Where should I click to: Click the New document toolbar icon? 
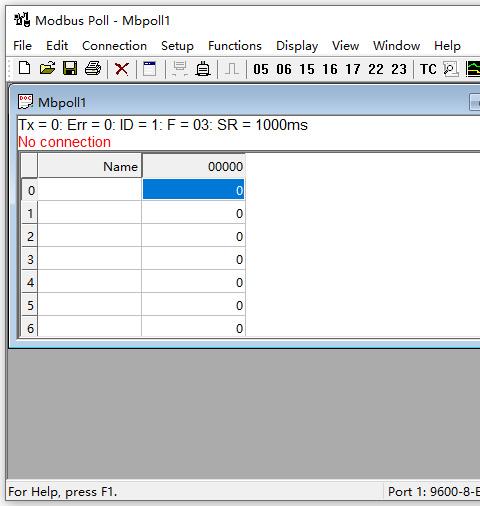click(x=25, y=68)
